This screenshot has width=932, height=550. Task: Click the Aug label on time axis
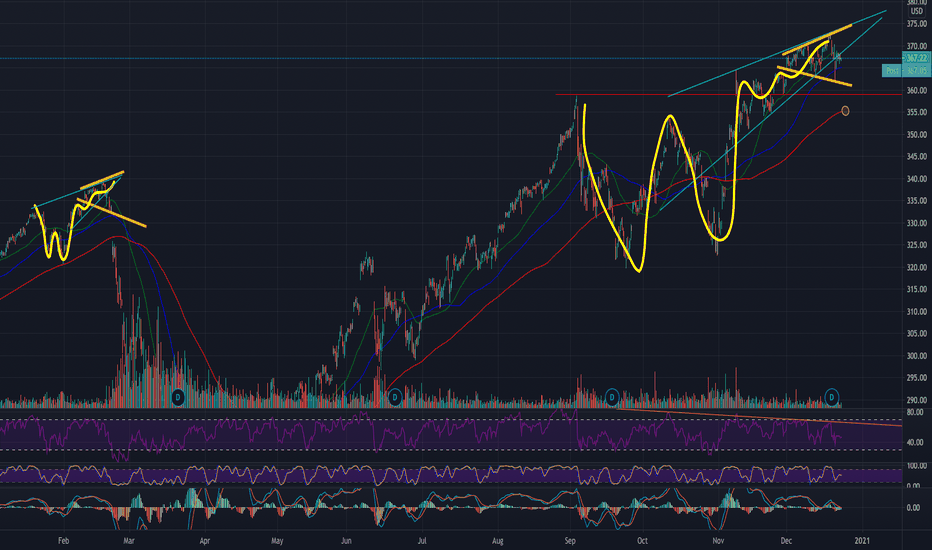[498, 541]
